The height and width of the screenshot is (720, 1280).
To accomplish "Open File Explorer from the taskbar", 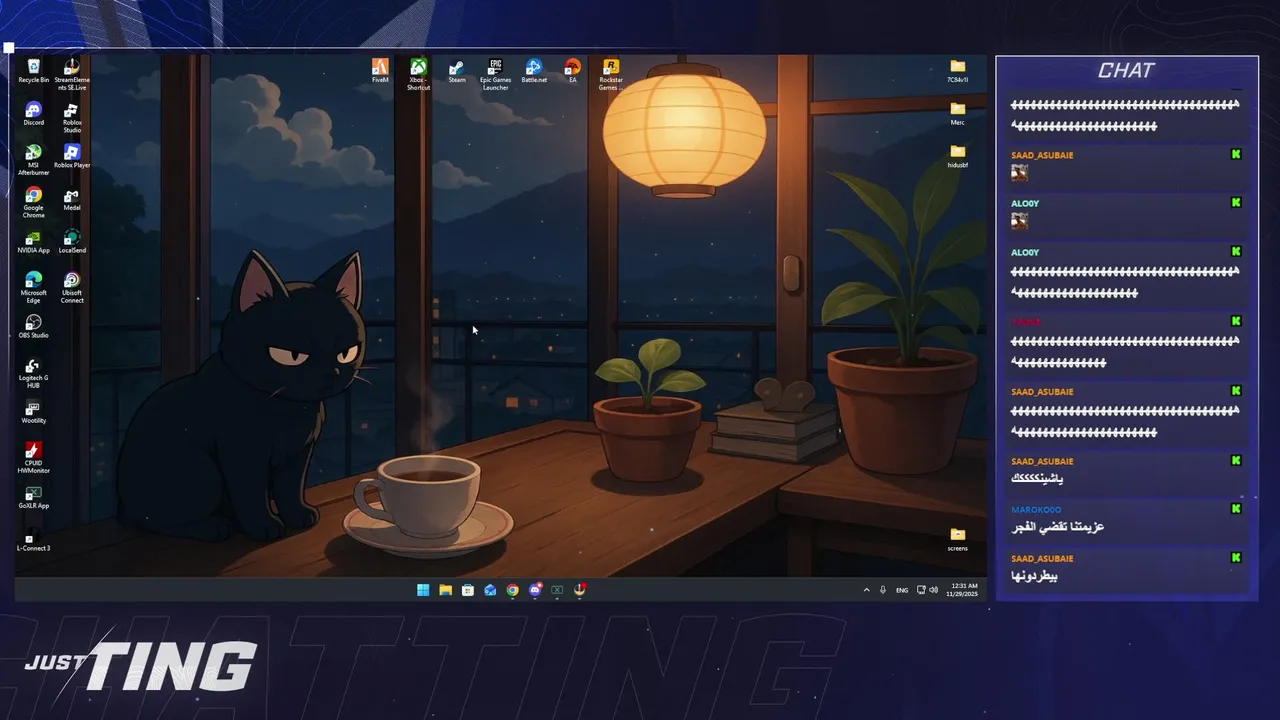I will point(445,590).
